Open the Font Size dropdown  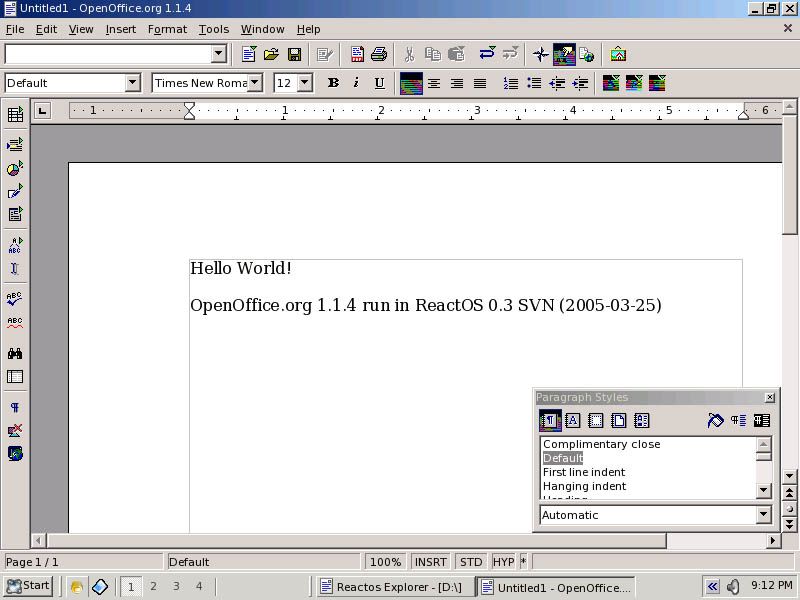[x=304, y=83]
